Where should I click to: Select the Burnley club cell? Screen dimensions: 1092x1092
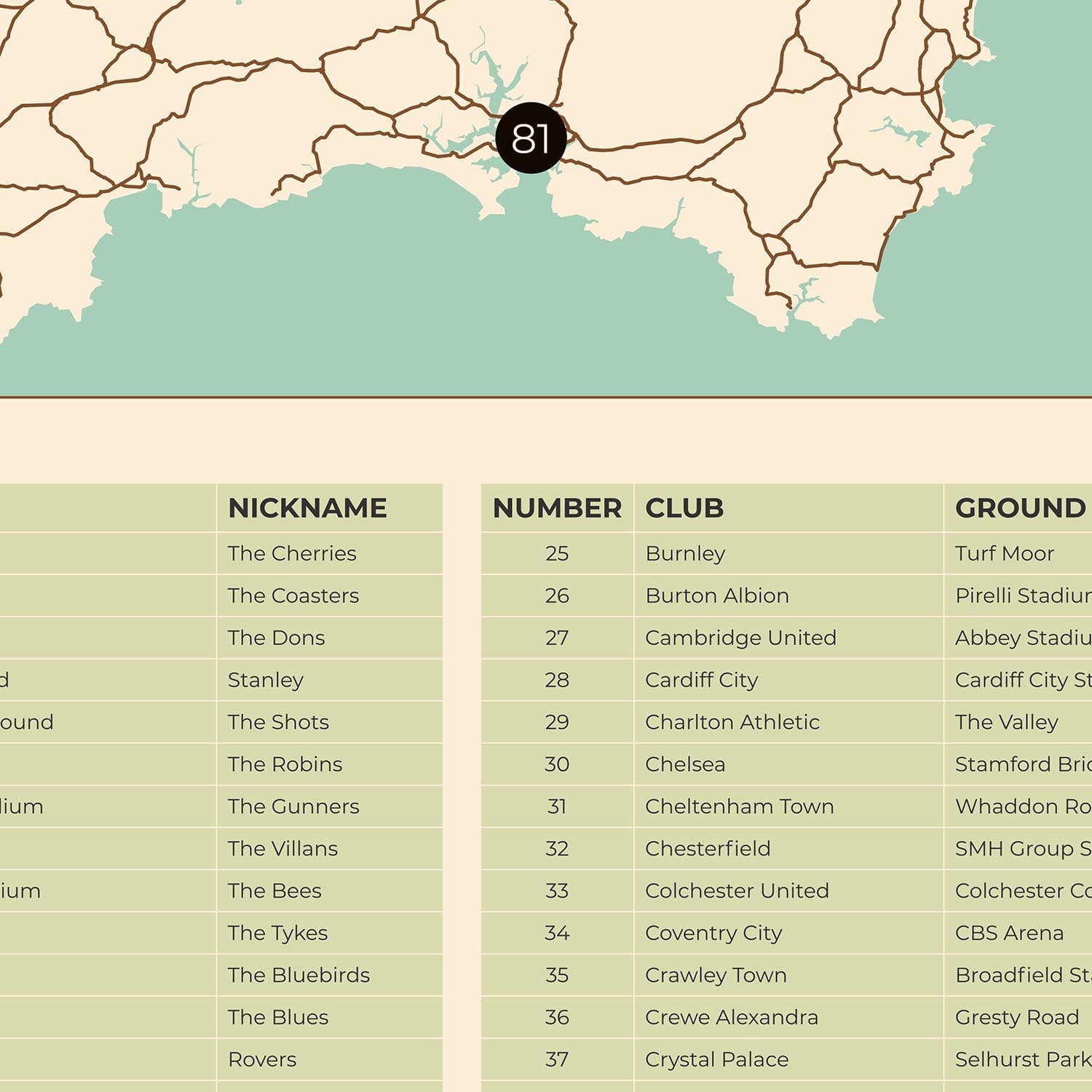685,553
